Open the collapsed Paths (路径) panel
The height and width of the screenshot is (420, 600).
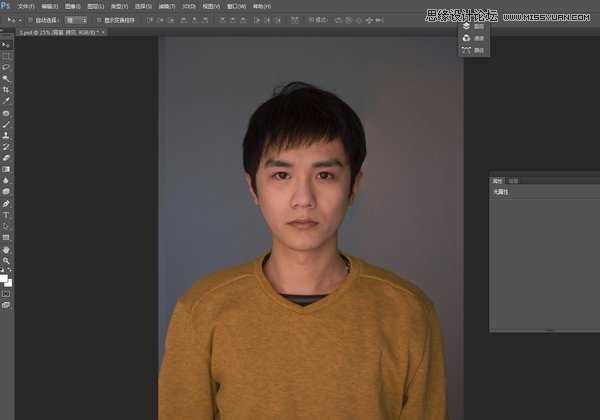474,49
